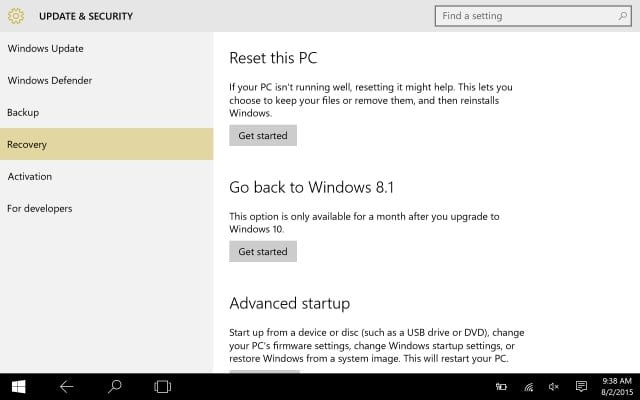Click the search magnifier in Find a setting
This screenshot has width=640, height=400.
pyautogui.click(x=622, y=16)
